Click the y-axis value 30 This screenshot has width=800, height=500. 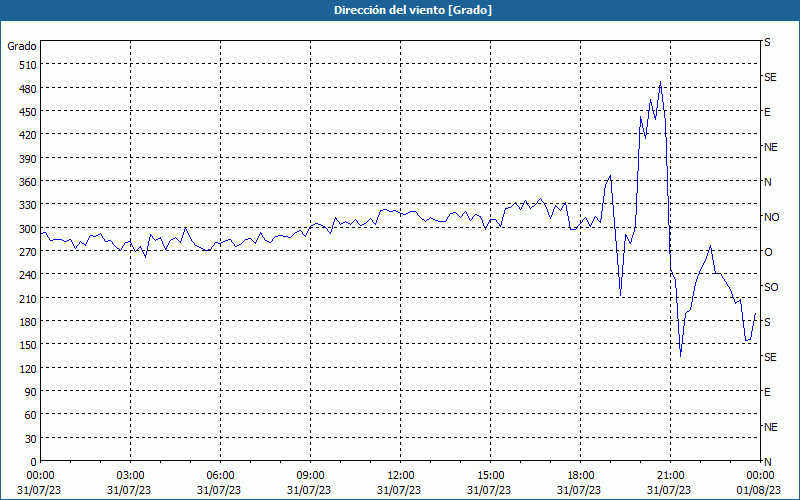click(31, 439)
